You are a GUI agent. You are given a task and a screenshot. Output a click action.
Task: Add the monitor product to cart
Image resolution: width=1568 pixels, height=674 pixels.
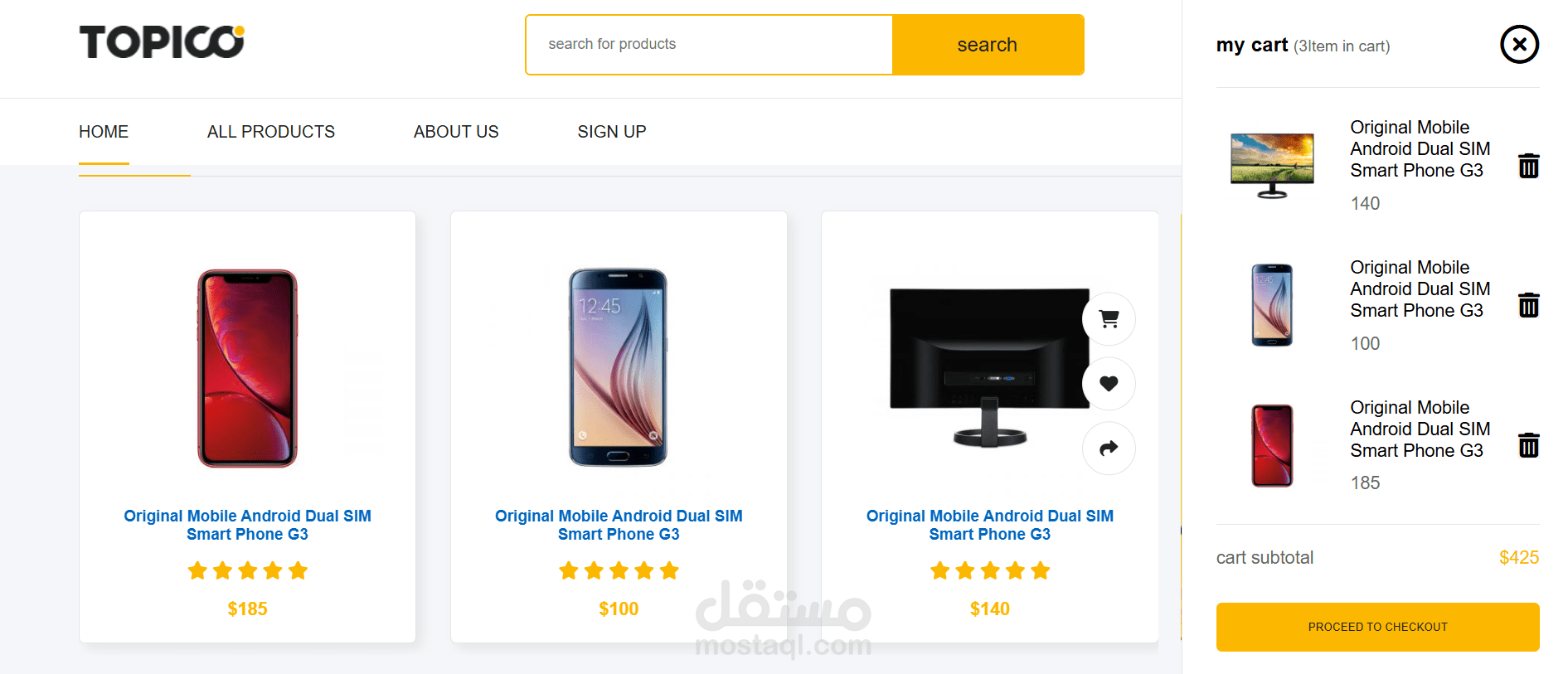(1109, 319)
